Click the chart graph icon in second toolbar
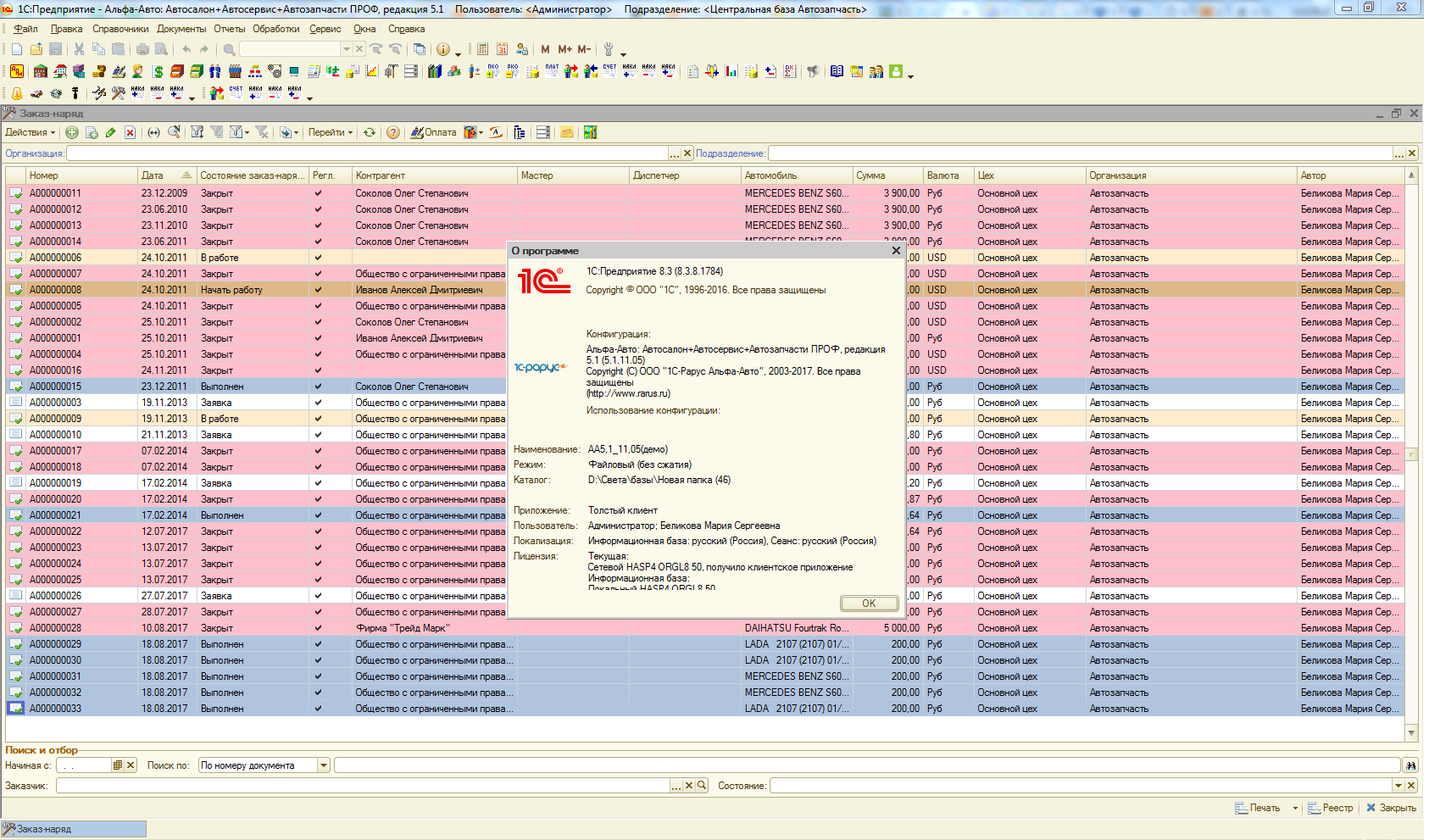The height and width of the screenshot is (840, 1429). click(371, 71)
